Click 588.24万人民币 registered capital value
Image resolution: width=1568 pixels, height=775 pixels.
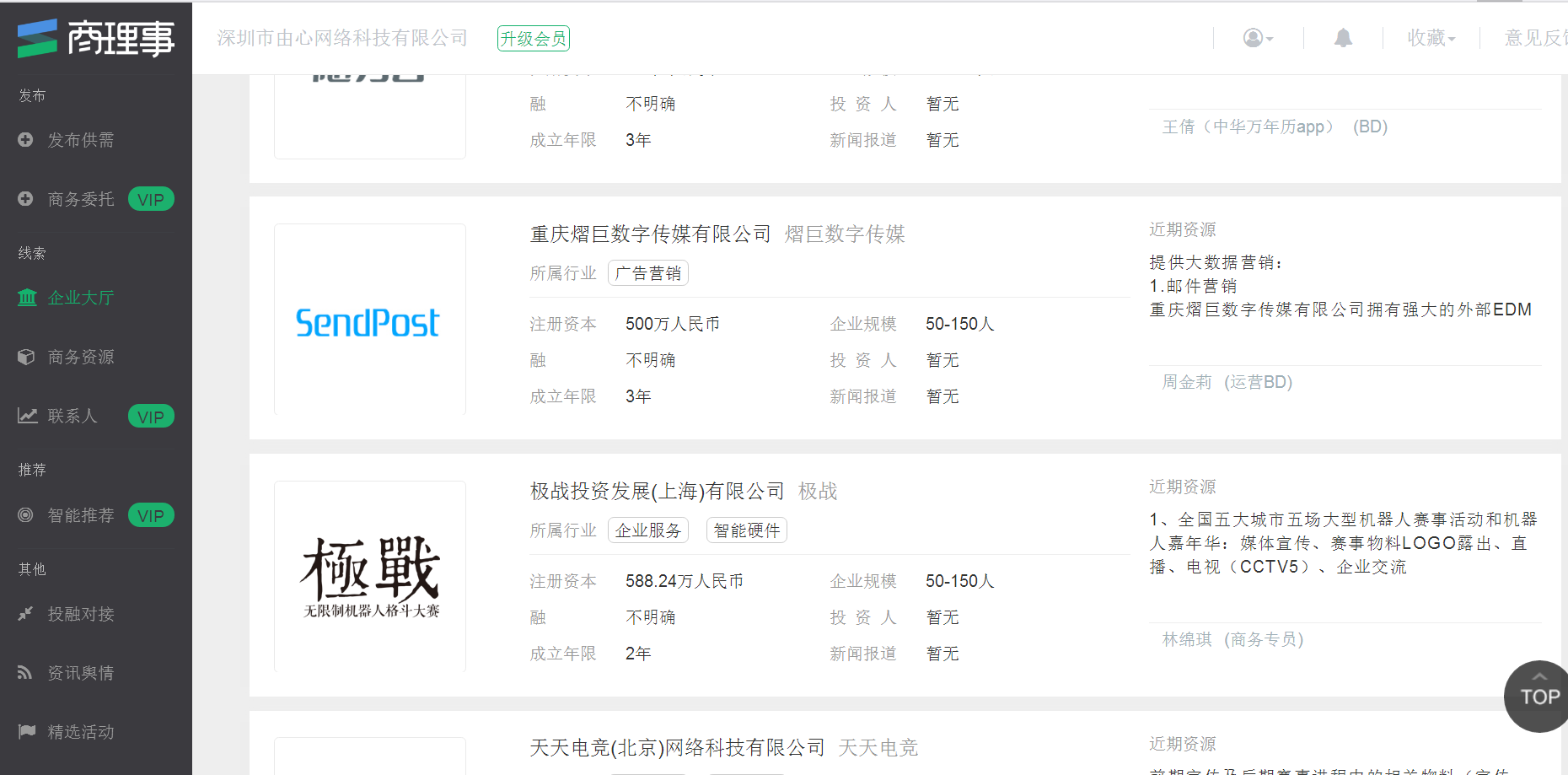(685, 581)
